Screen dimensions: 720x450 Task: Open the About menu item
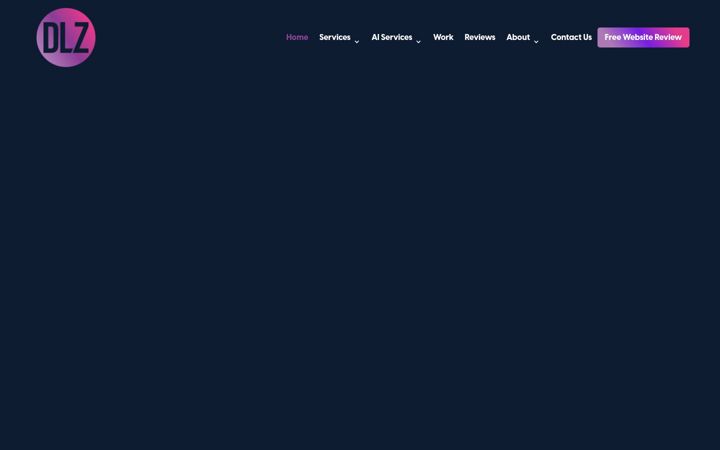click(518, 37)
